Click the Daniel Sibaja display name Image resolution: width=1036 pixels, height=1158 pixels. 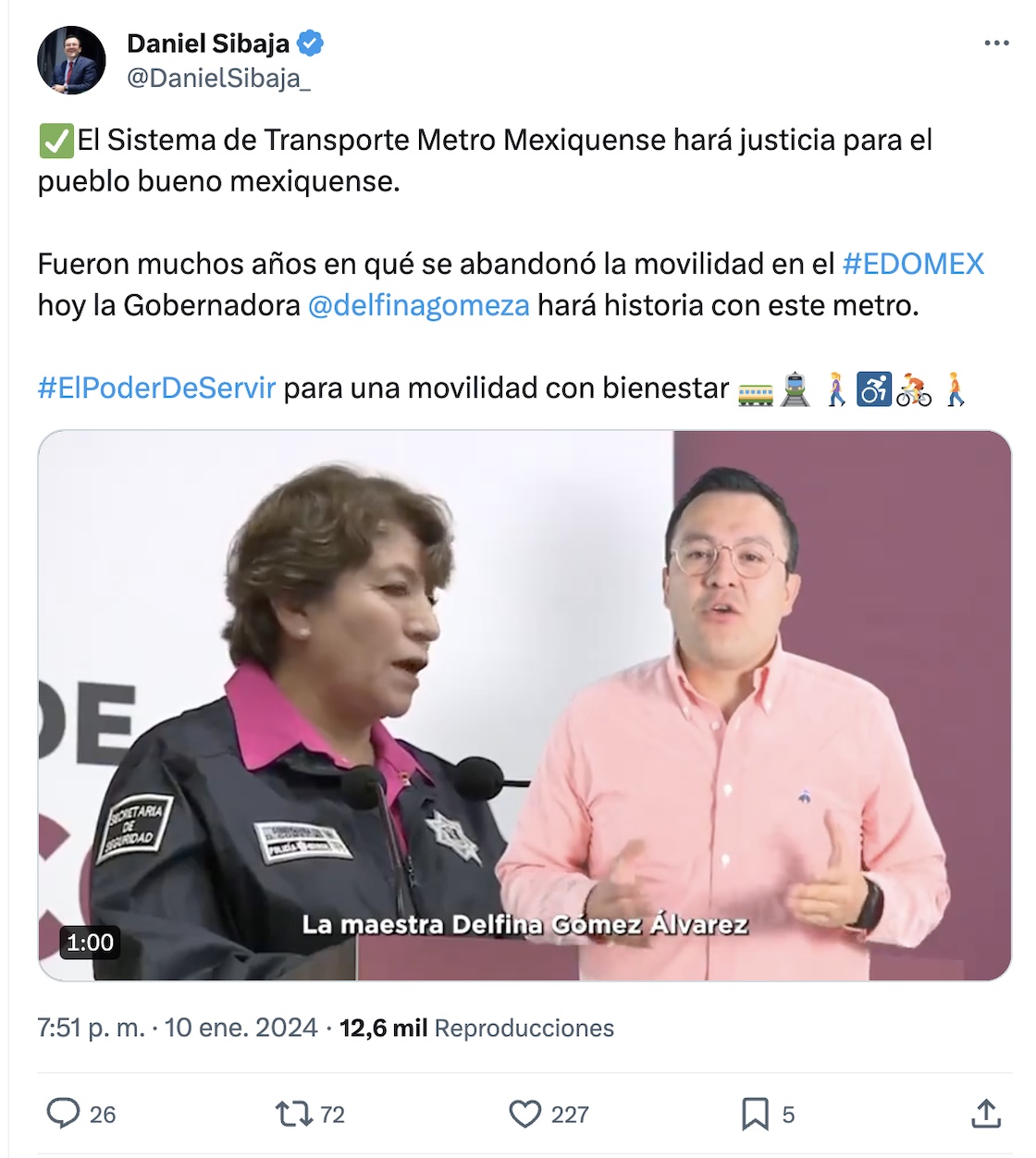click(208, 43)
